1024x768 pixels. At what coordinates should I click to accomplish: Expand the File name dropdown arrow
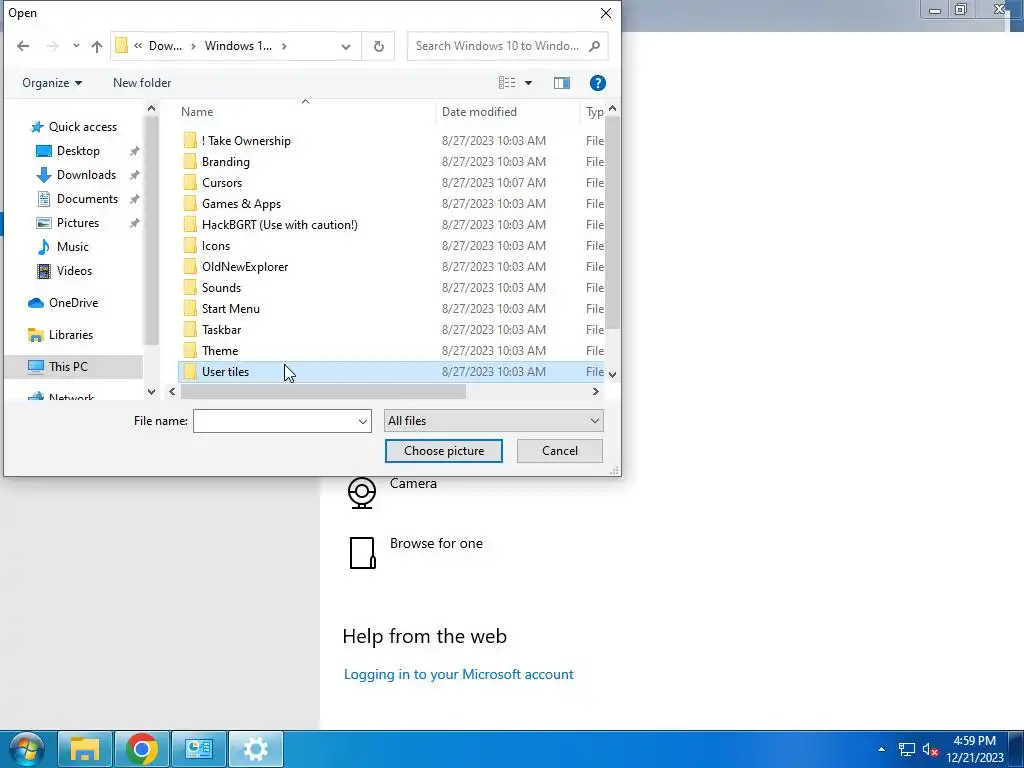pos(363,421)
